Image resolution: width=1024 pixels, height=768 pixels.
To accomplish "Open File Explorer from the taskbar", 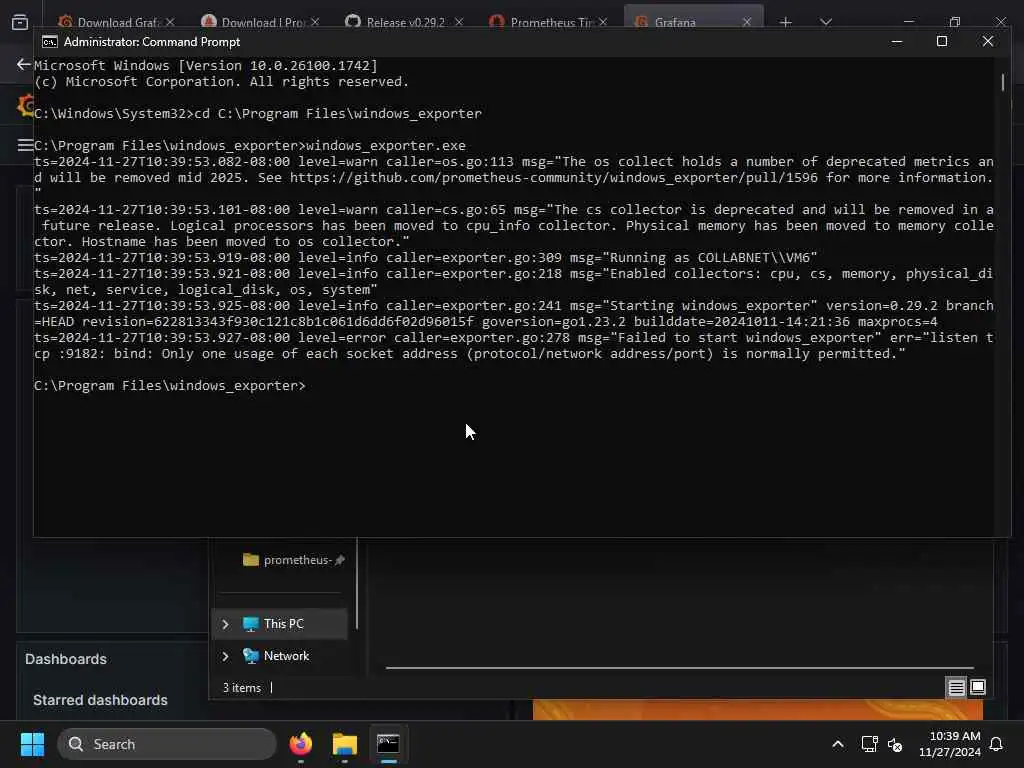I will 344,744.
